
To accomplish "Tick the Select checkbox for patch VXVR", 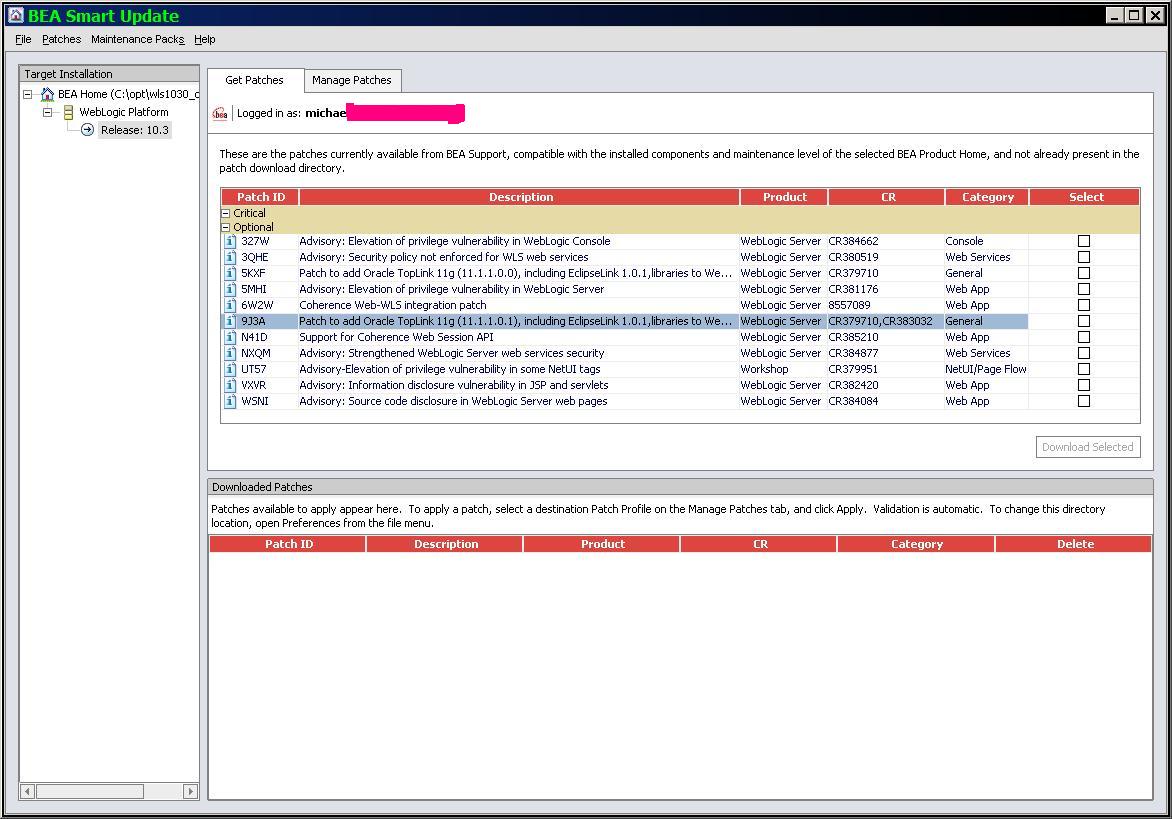I will 1084,386.
